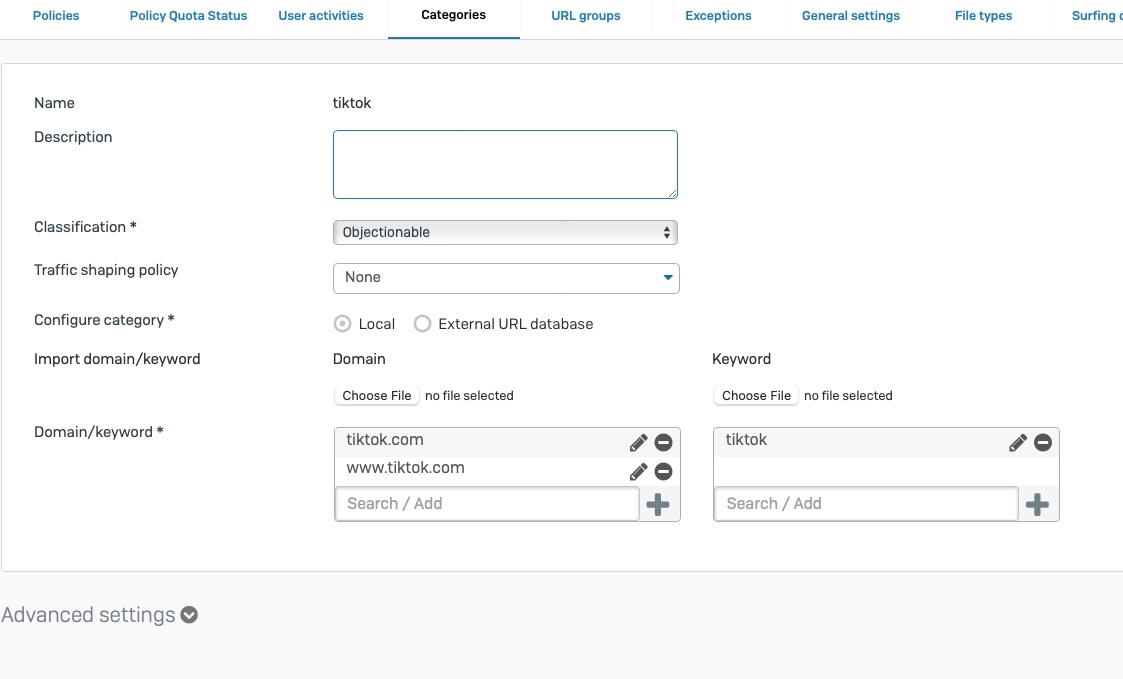1123x679 pixels.
Task: Expand Advanced settings section
Action: (189, 615)
